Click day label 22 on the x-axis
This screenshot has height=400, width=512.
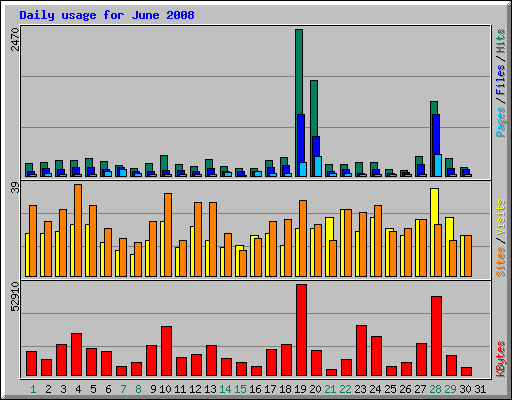345,389
